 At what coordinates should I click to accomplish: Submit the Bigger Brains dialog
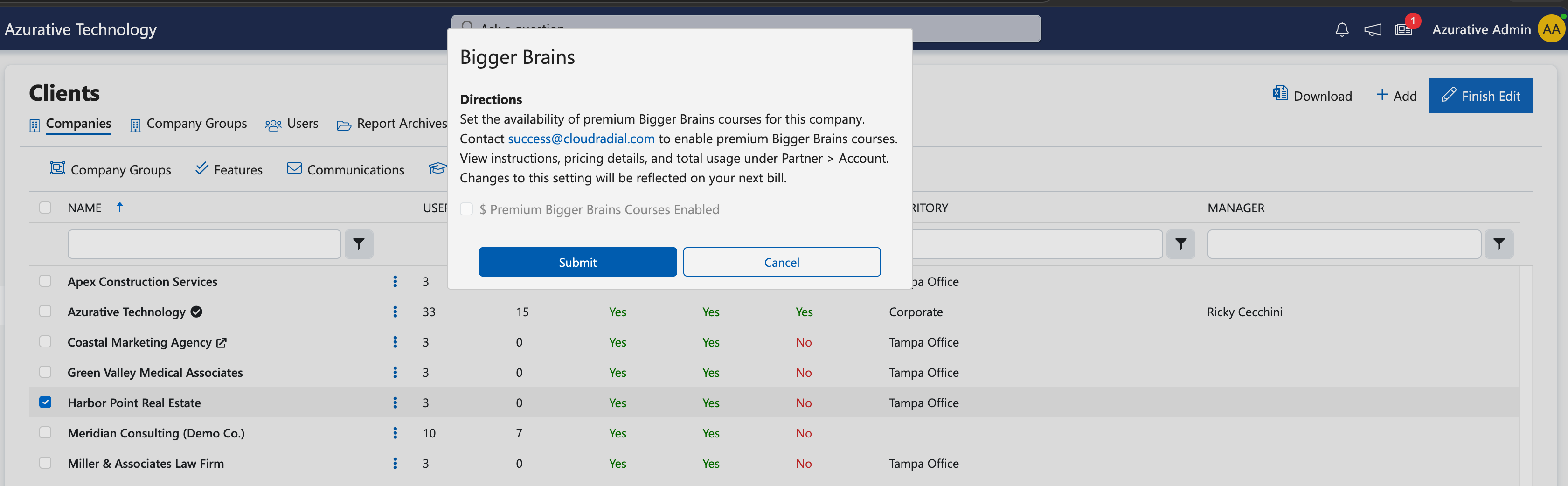point(578,262)
